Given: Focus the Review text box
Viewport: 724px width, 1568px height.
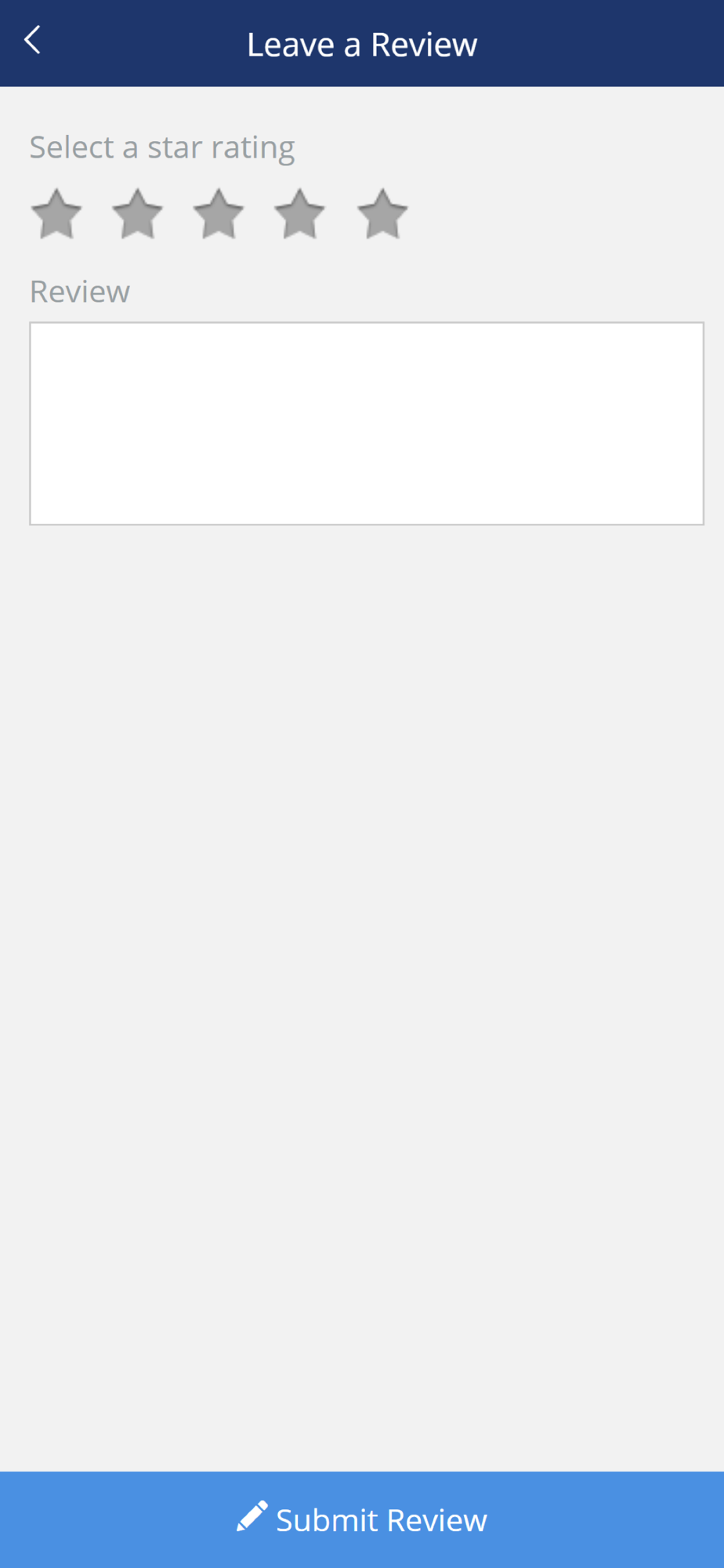Looking at the screenshot, I should 367,423.
